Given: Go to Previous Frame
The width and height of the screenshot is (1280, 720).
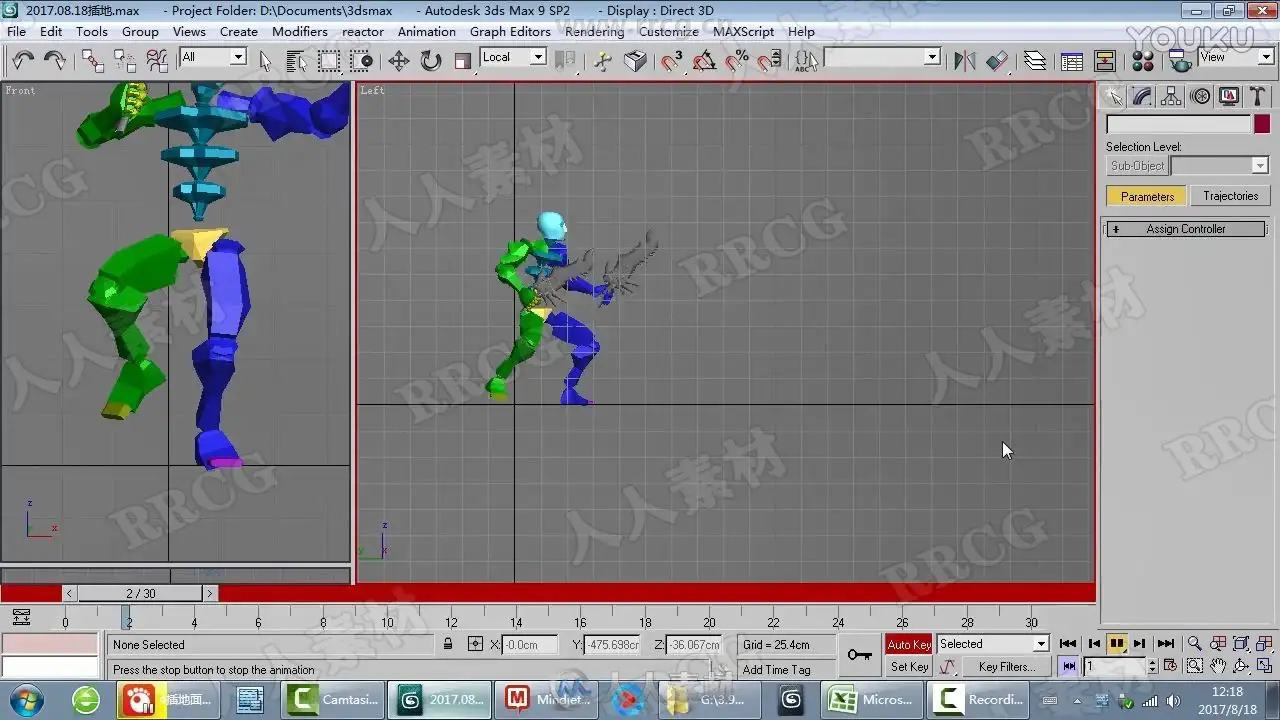Looking at the screenshot, I should tap(1094, 644).
